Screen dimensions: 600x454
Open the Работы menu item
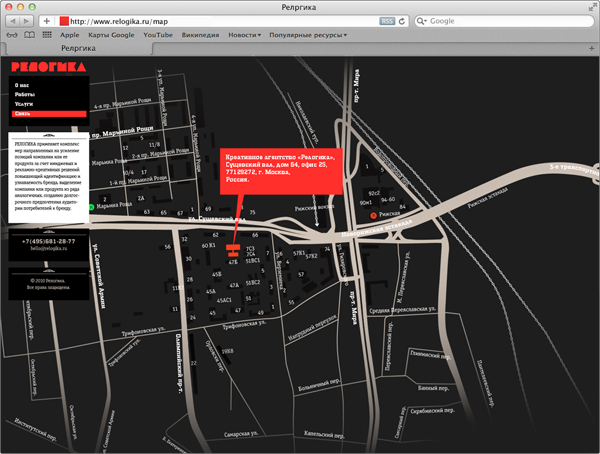coord(25,94)
